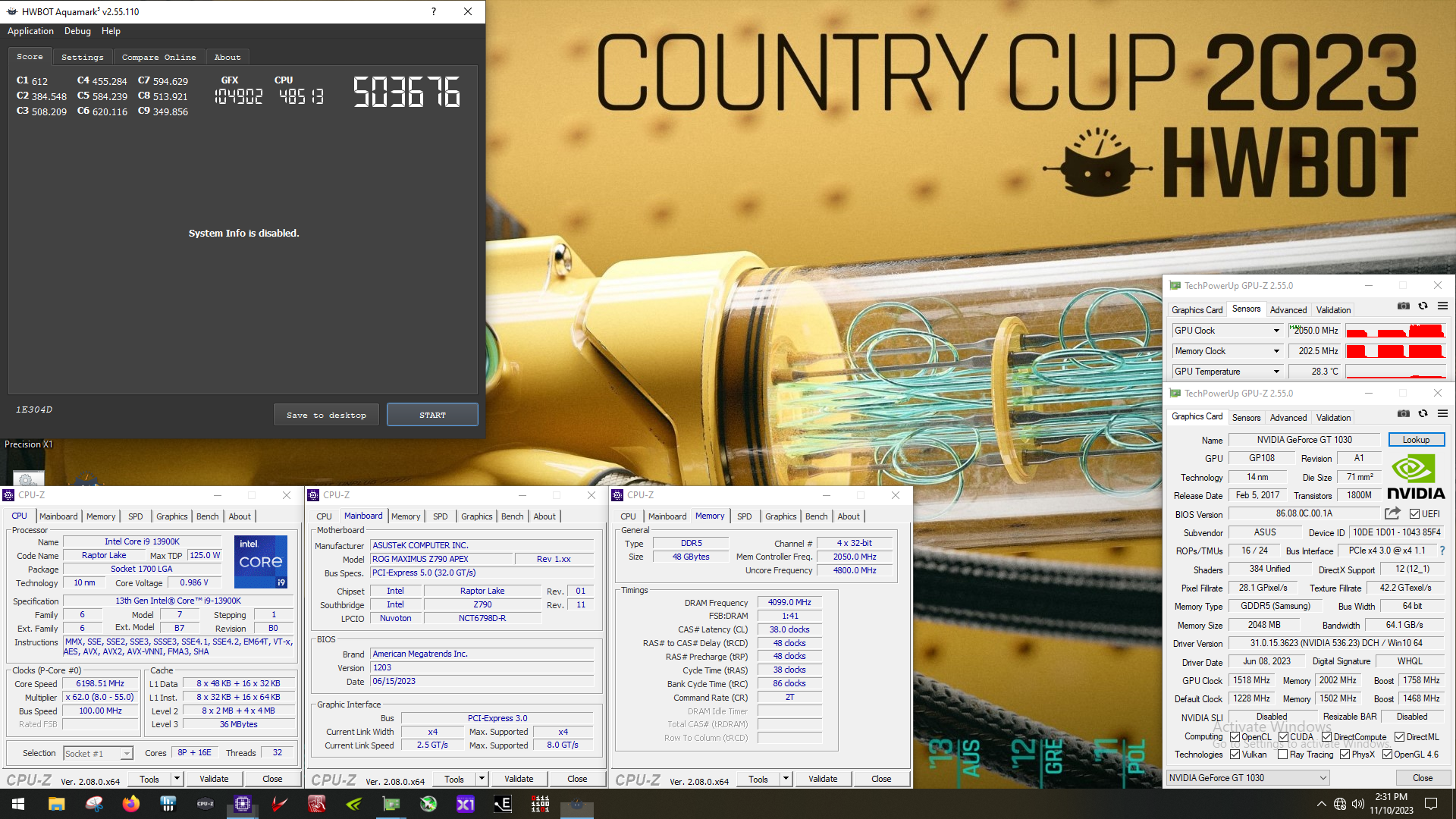Toggle CUDA checkbox in GPU-Z
Viewport: 1456px width, 819px height.
pyautogui.click(x=1283, y=737)
